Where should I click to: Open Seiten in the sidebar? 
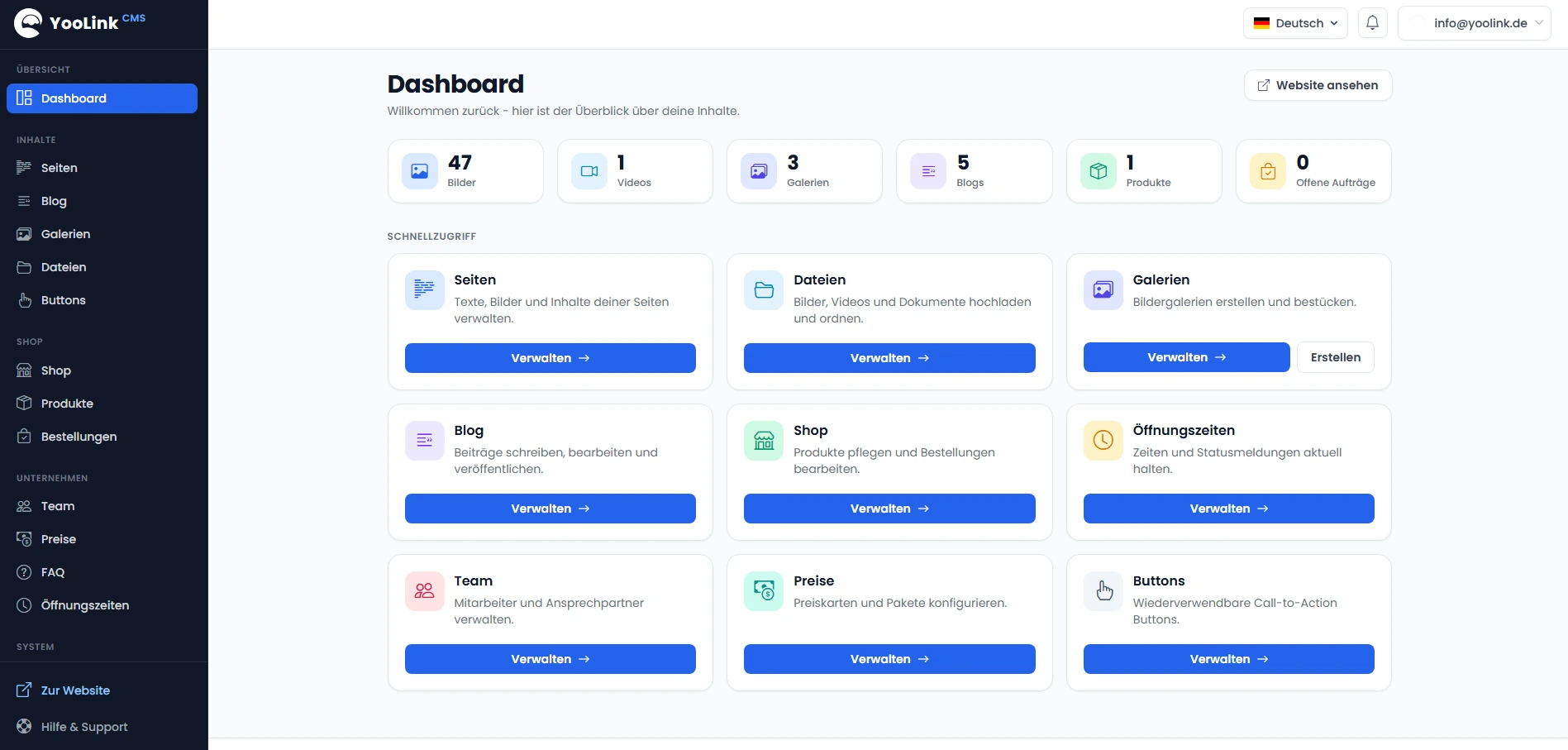(x=102, y=168)
